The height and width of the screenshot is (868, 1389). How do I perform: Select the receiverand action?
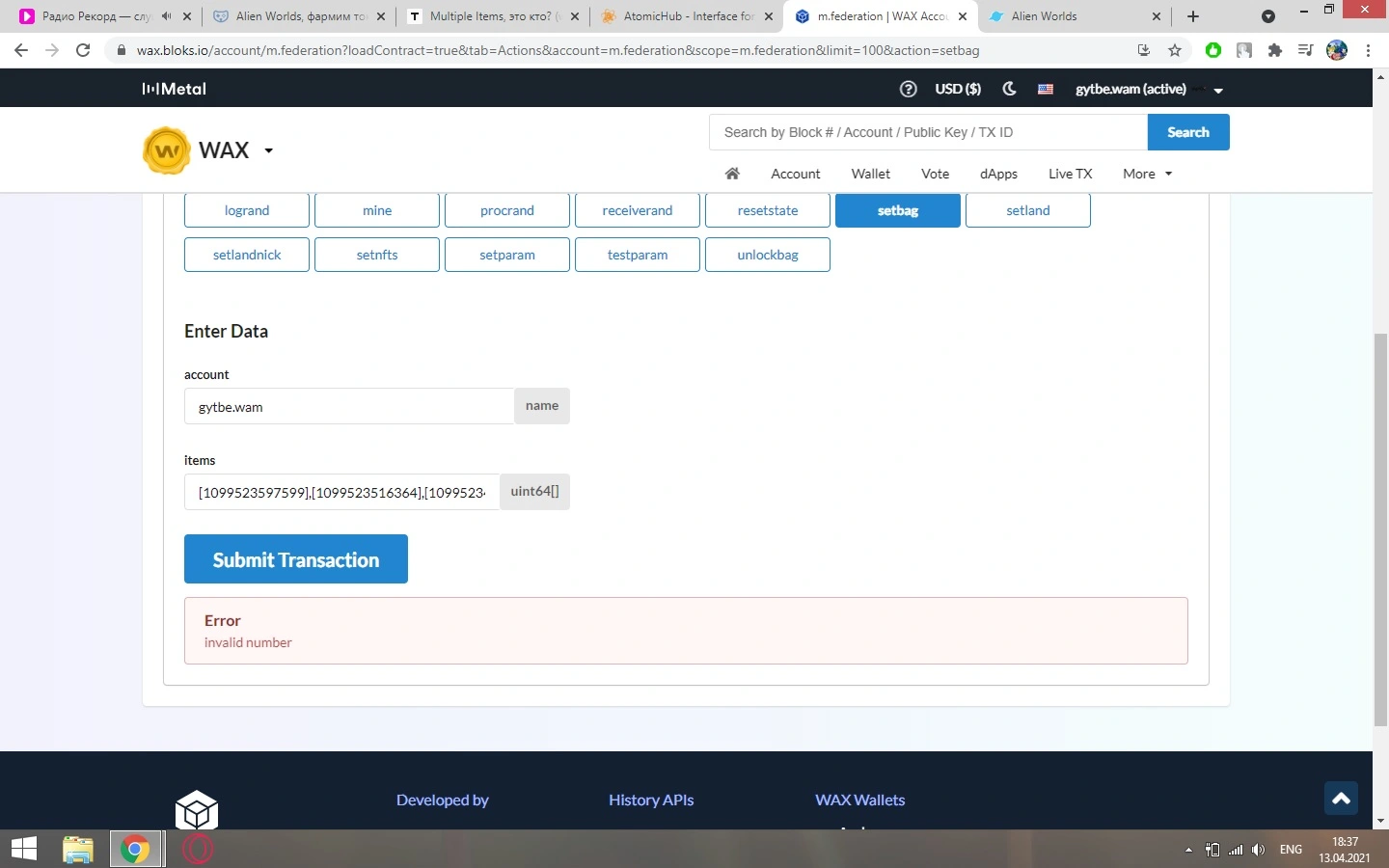[638, 210]
